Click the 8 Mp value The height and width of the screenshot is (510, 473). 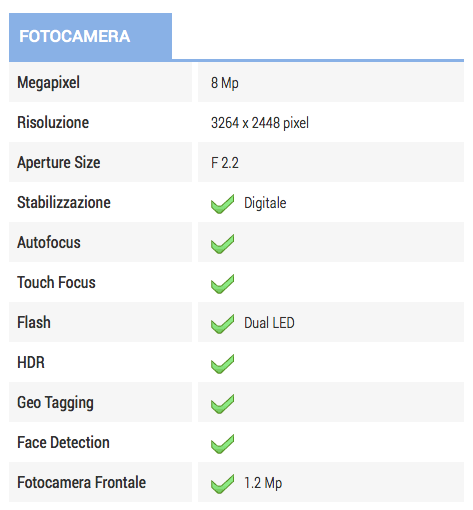pos(225,83)
